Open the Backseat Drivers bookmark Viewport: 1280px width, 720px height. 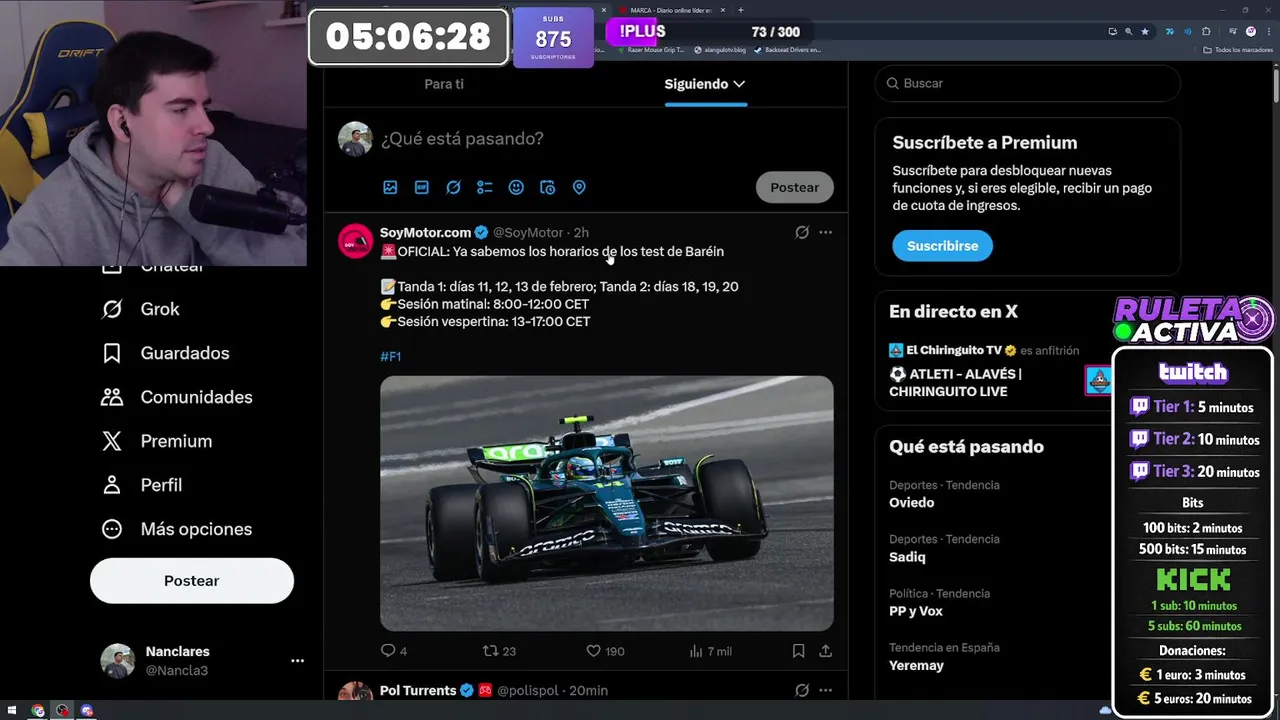(787, 49)
